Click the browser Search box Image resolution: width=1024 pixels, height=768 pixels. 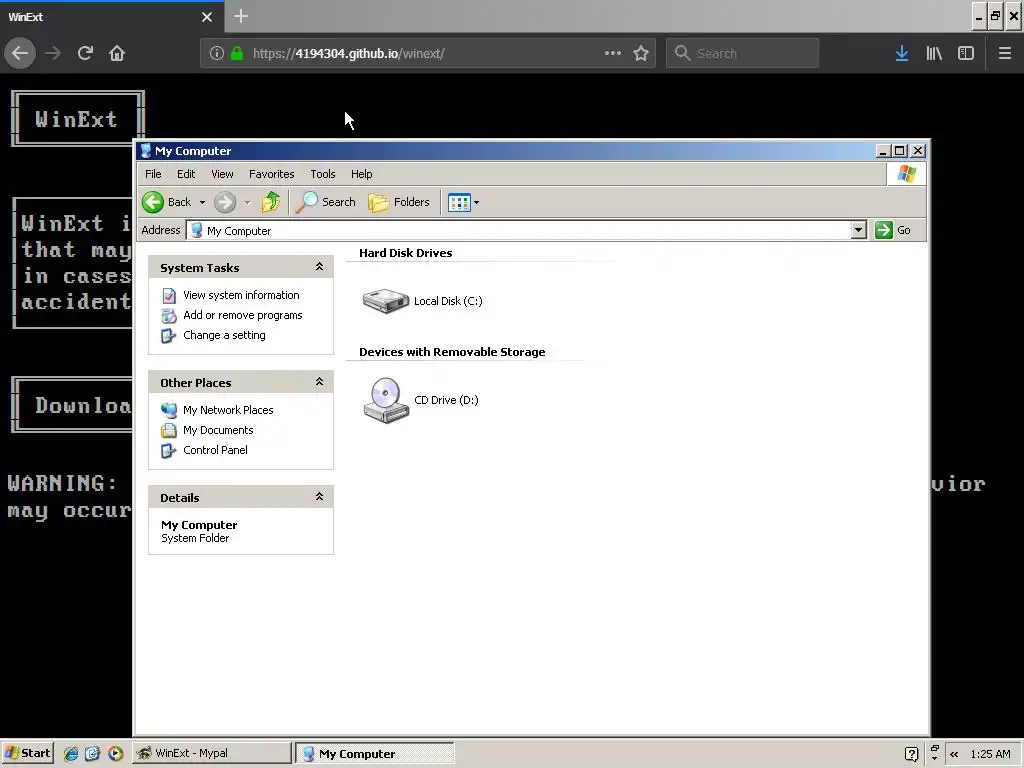[743, 53]
